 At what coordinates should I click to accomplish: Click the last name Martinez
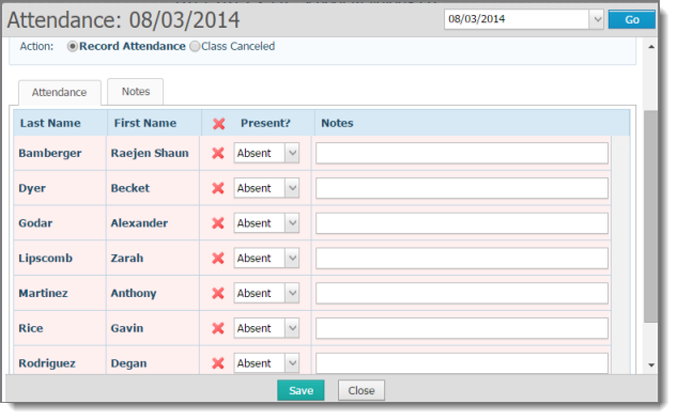43,294
